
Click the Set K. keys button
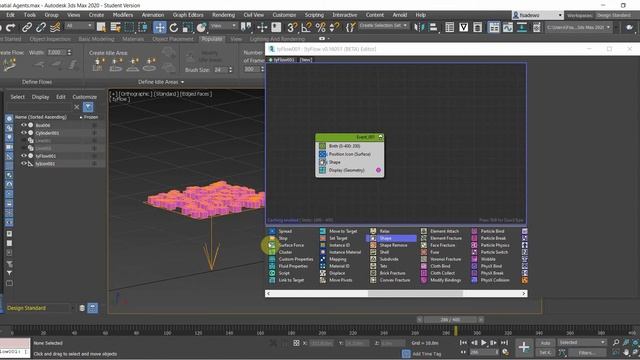(x=545, y=352)
